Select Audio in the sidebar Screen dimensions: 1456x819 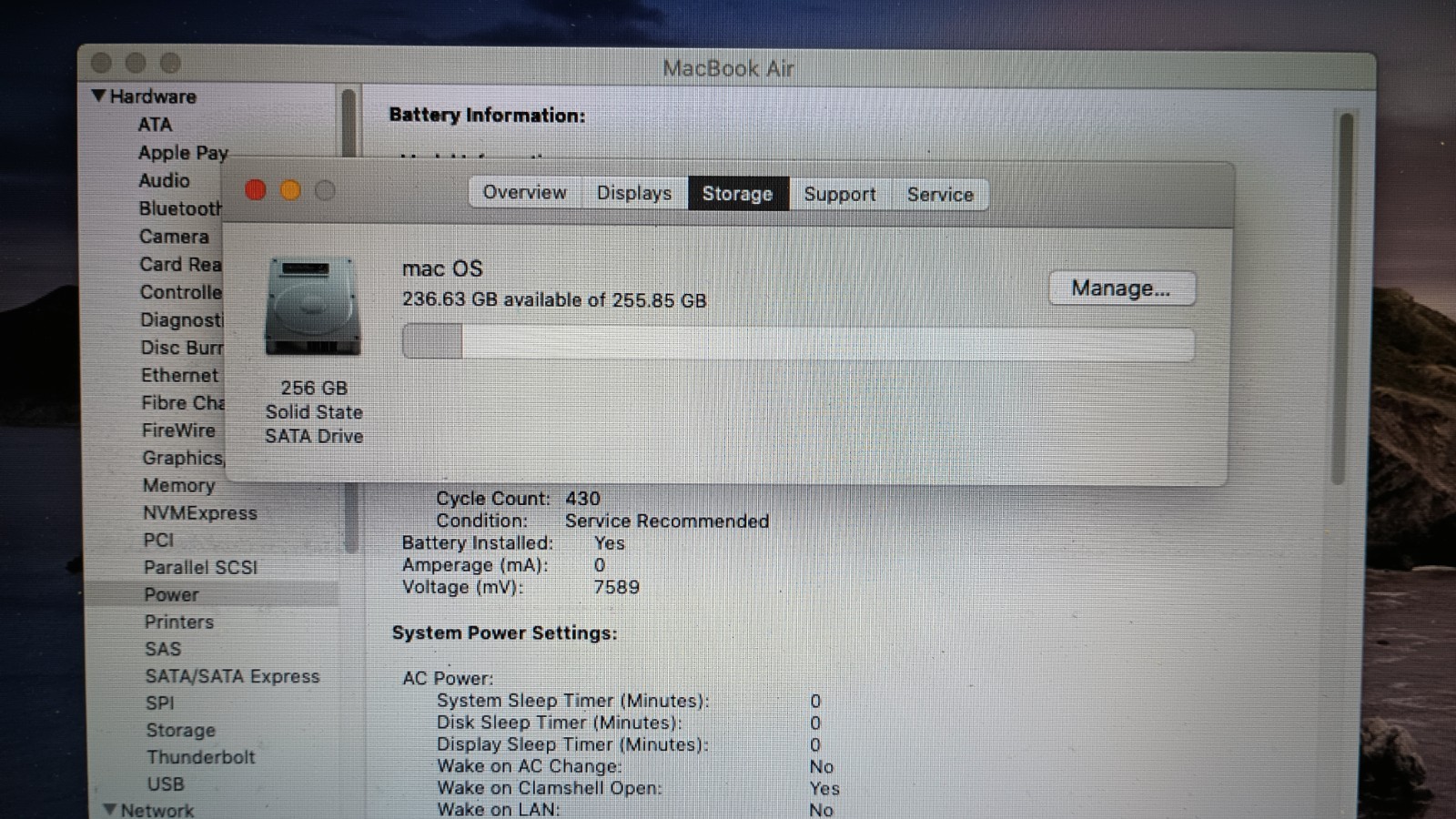coord(164,180)
